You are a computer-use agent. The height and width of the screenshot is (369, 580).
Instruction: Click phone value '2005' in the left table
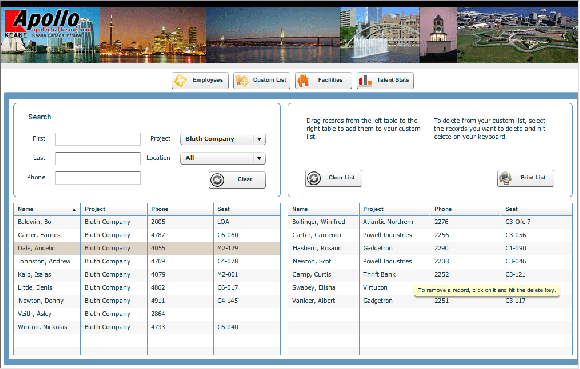point(158,222)
